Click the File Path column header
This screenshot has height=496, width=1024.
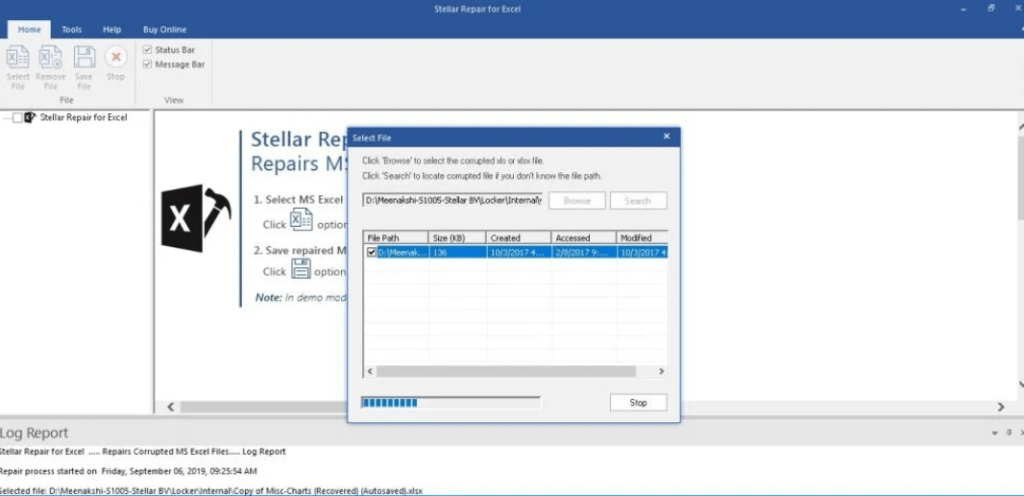click(396, 238)
